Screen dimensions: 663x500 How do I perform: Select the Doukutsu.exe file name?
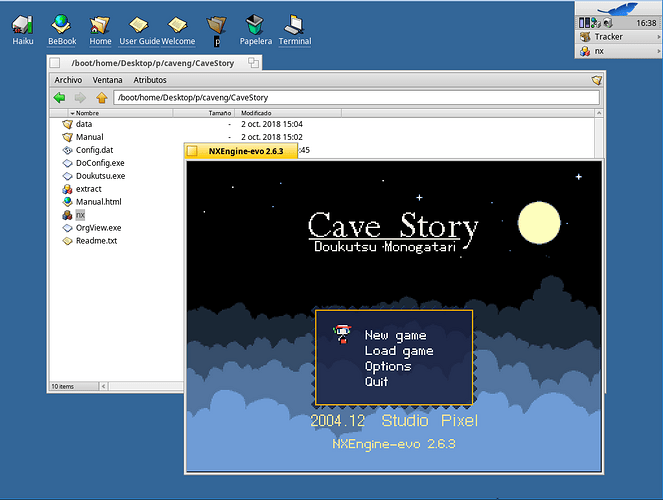(x=101, y=176)
